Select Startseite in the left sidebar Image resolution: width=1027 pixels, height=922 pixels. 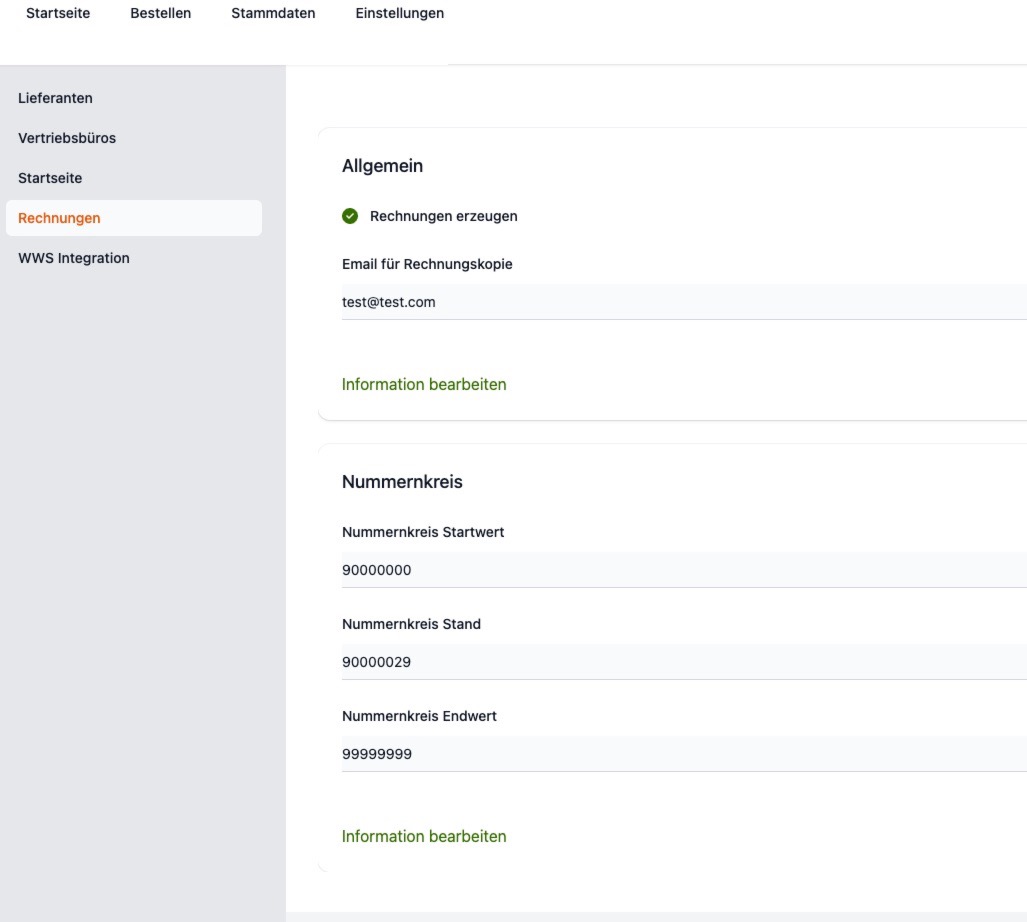pyautogui.click(x=50, y=178)
